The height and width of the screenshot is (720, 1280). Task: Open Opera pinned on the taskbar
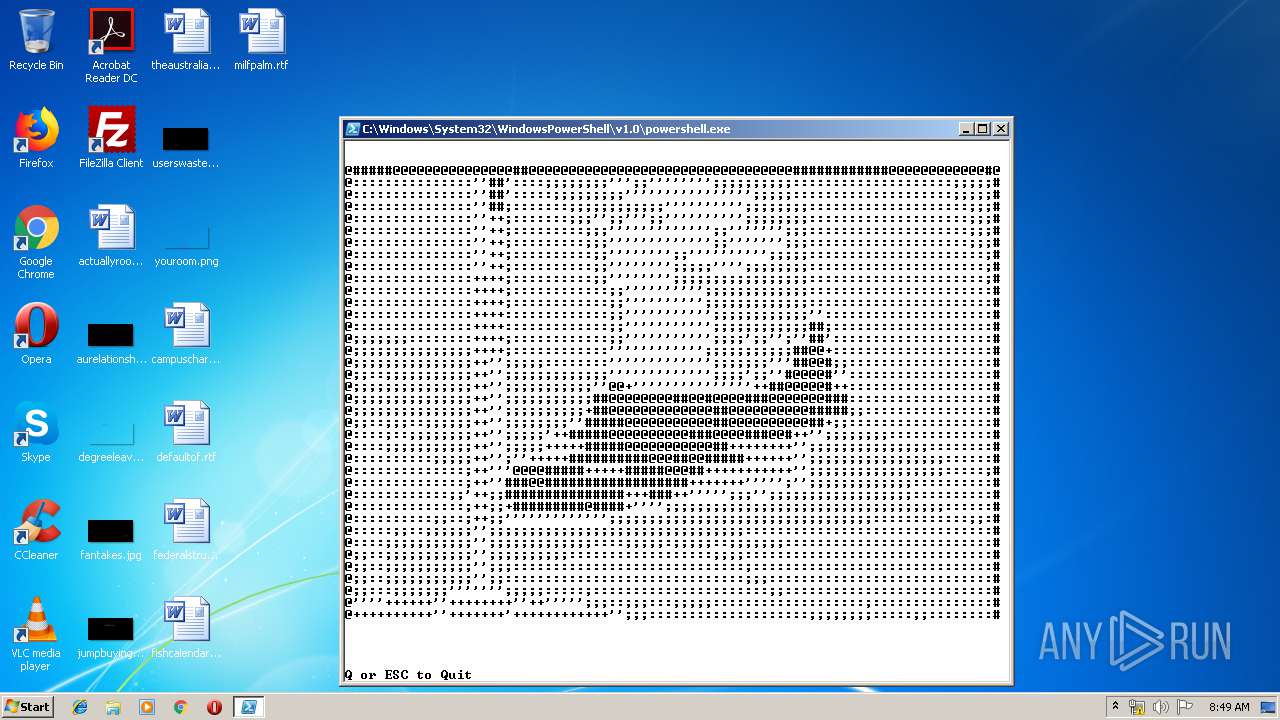pyautogui.click(x=214, y=707)
